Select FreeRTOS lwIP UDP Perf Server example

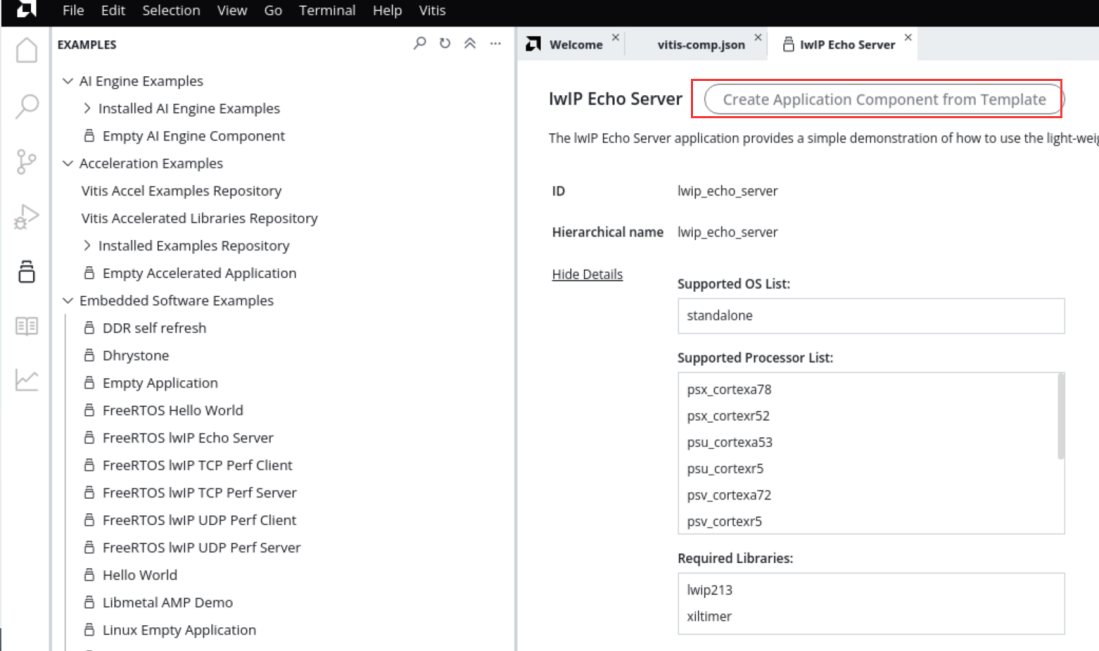point(201,547)
